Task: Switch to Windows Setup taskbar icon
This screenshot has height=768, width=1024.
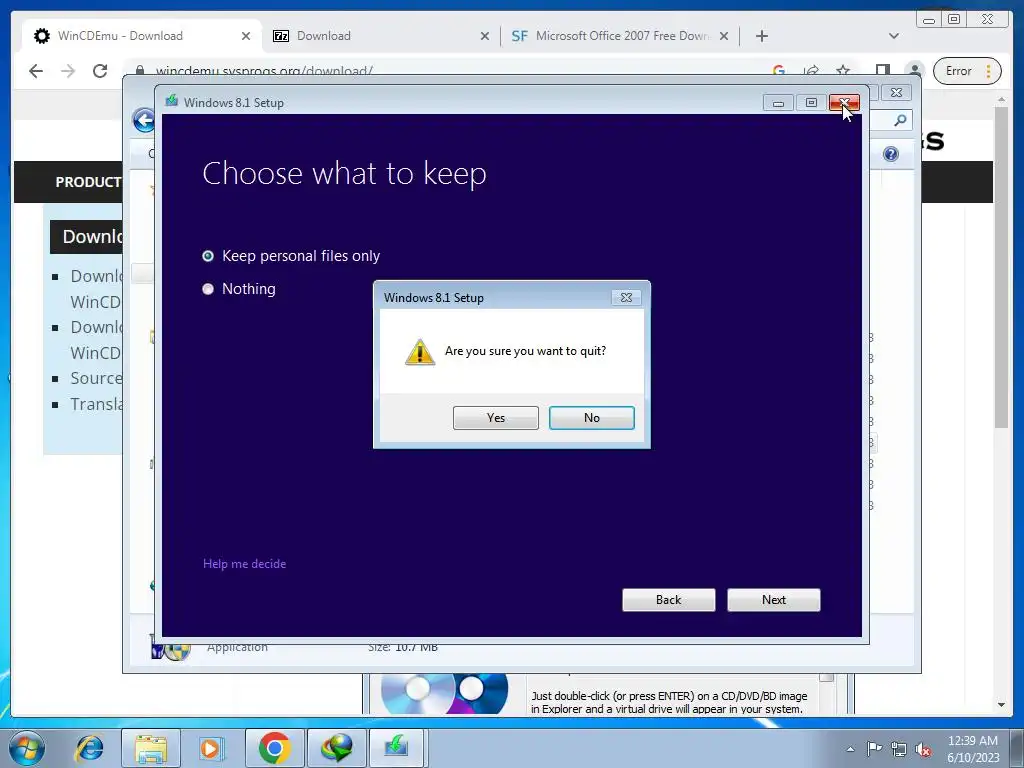Action: [397, 748]
